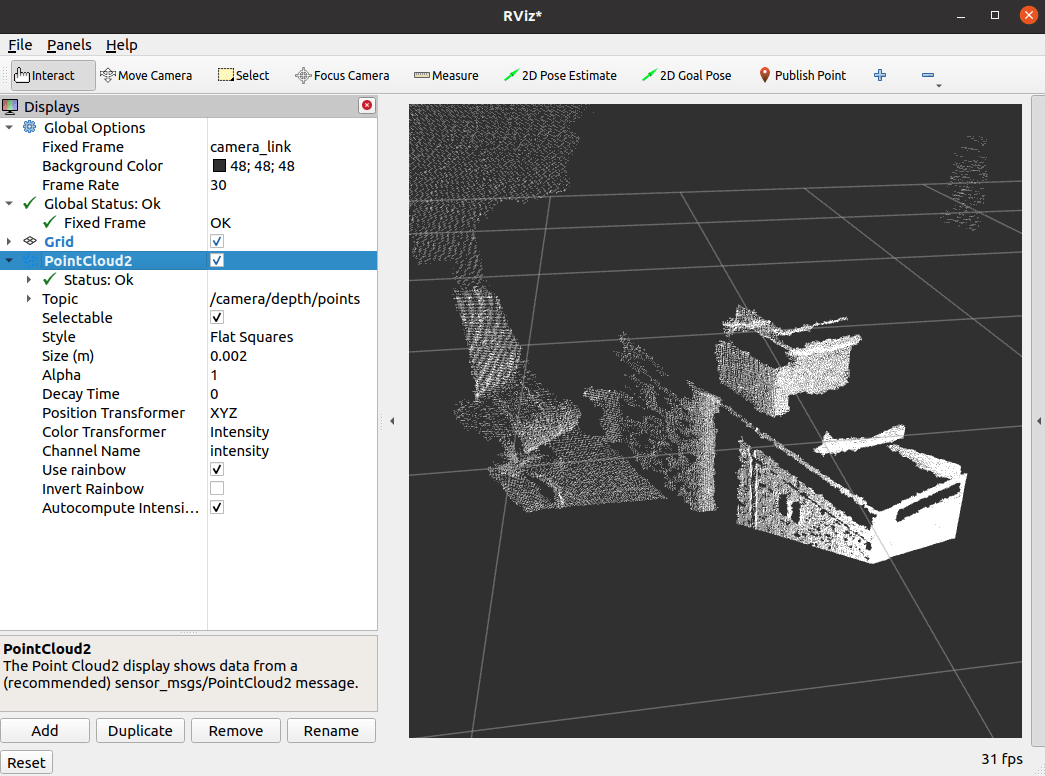Image resolution: width=1045 pixels, height=776 pixels.
Task: Expand the Grid display node
Action: pyautogui.click(x=9, y=241)
